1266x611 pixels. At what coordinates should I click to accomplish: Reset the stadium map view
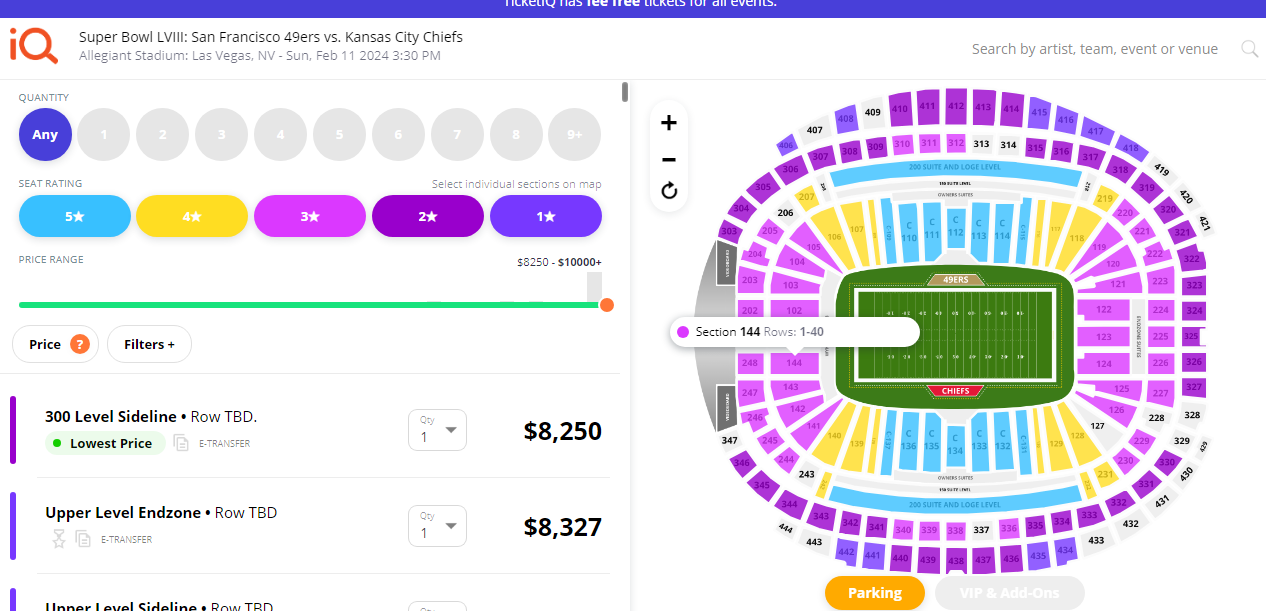point(669,191)
